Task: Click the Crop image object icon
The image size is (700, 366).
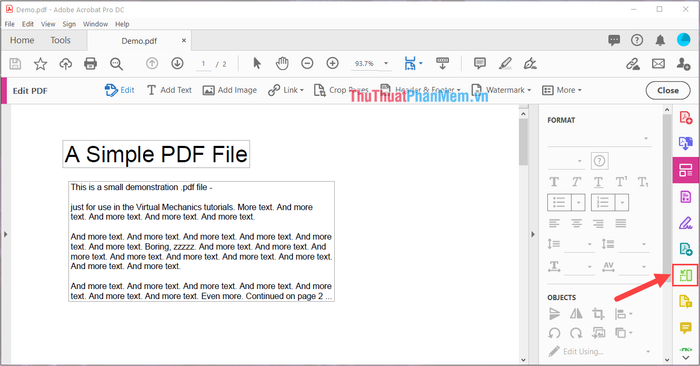Action: (598, 314)
